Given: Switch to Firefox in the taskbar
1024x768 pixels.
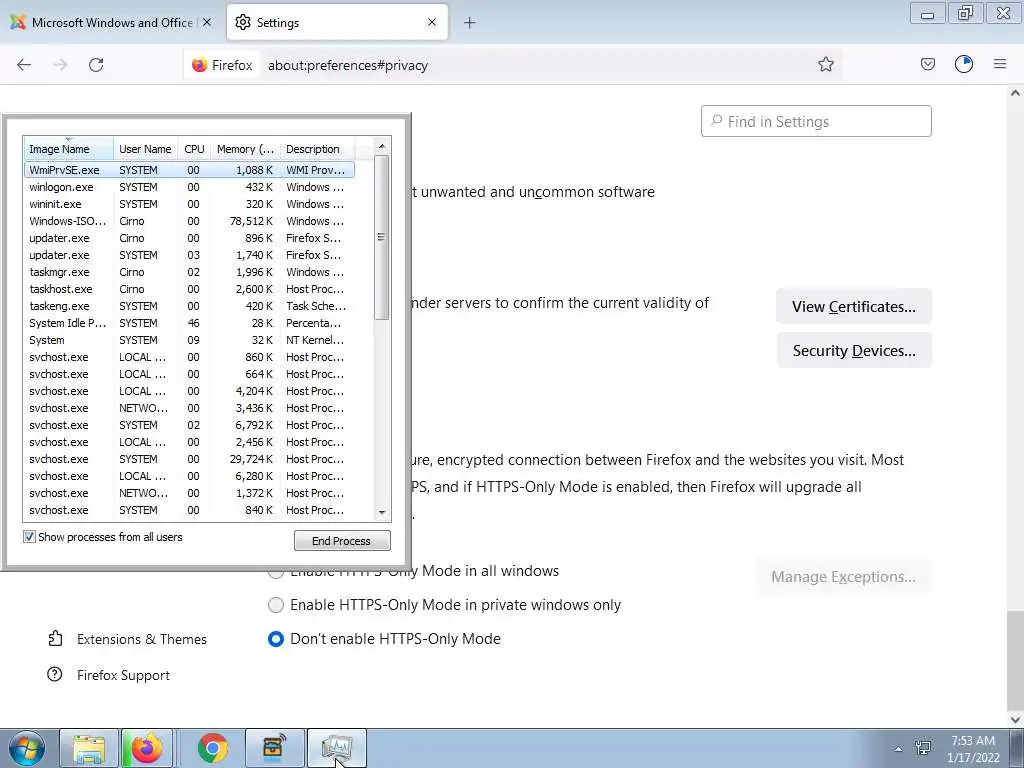Looking at the screenshot, I should tap(148, 748).
